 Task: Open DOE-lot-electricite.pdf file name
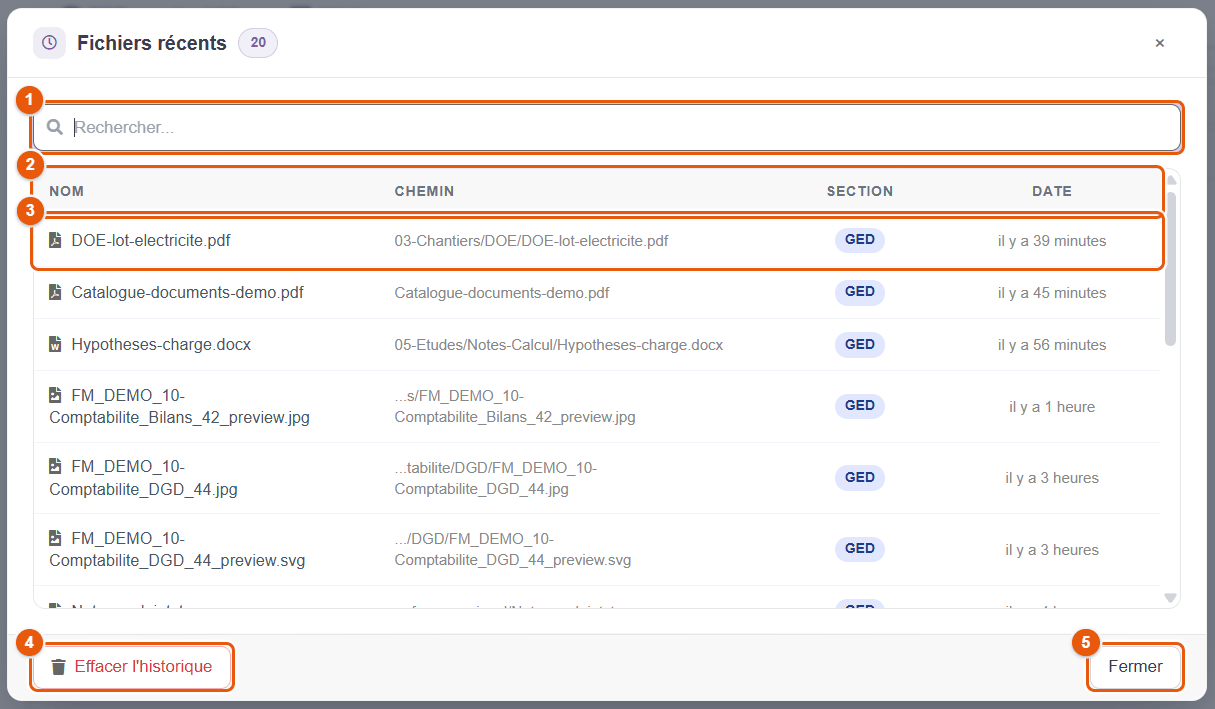pyautogui.click(x=151, y=240)
